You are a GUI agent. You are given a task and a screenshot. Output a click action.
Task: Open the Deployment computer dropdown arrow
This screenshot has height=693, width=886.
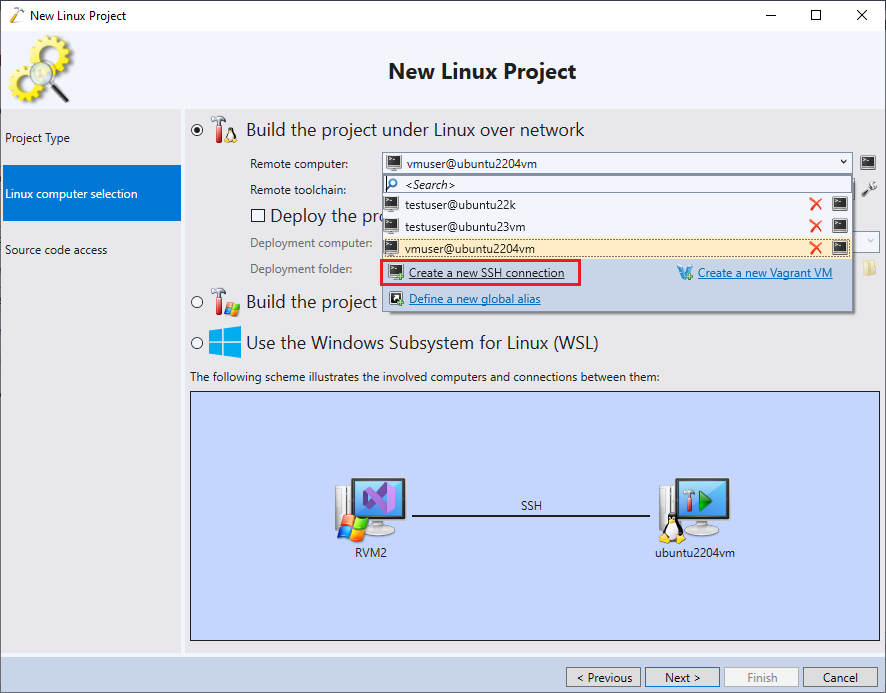point(871,241)
